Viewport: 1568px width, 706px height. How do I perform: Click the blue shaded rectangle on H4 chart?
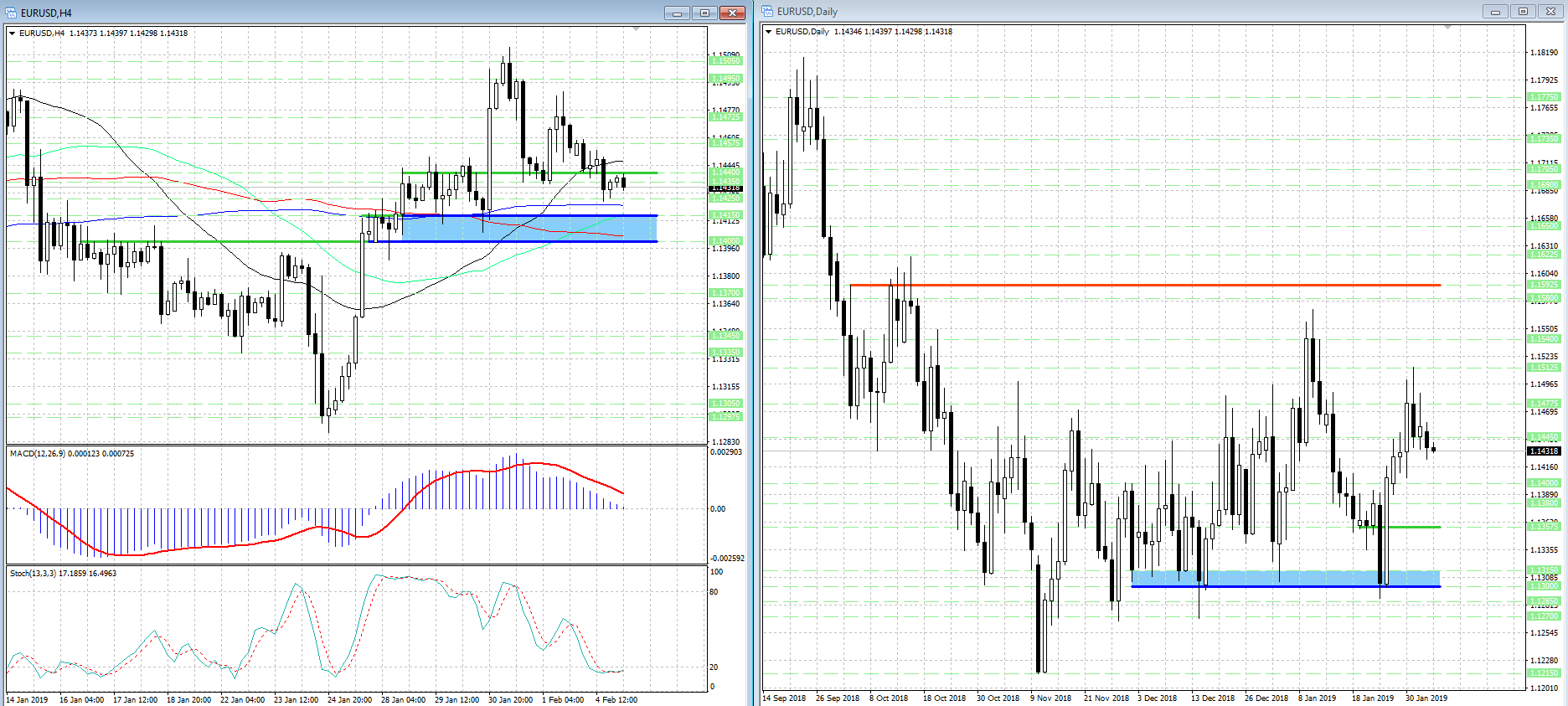528,229
